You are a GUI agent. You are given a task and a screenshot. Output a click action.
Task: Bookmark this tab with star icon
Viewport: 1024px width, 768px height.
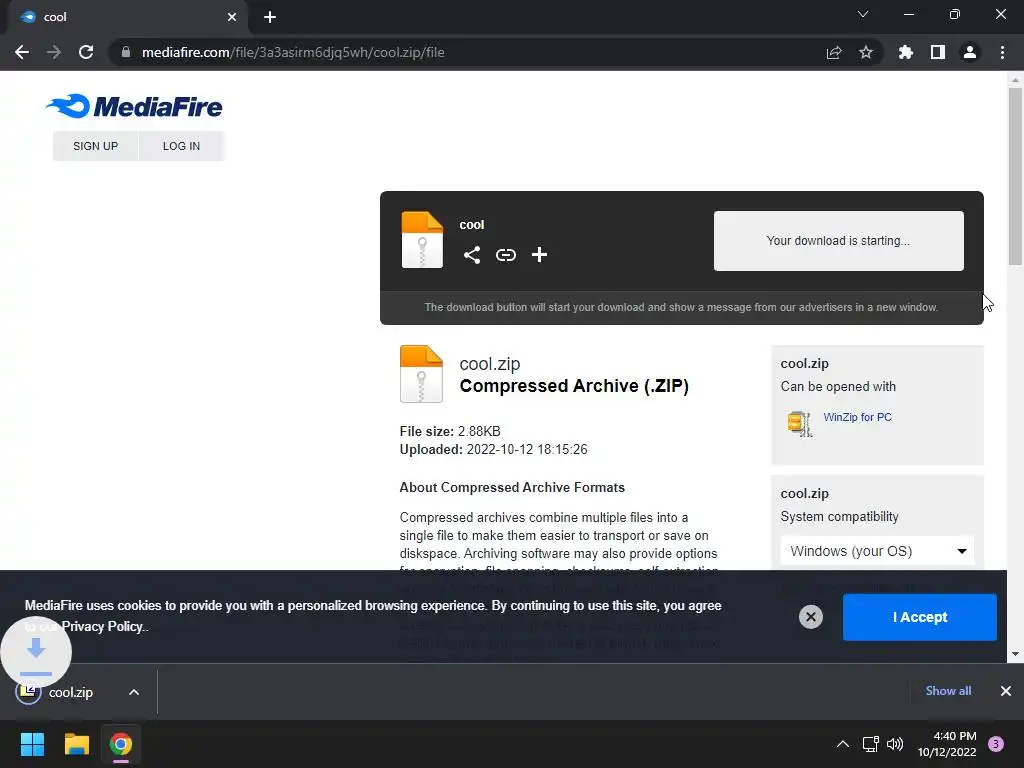[x=866, y=52]
